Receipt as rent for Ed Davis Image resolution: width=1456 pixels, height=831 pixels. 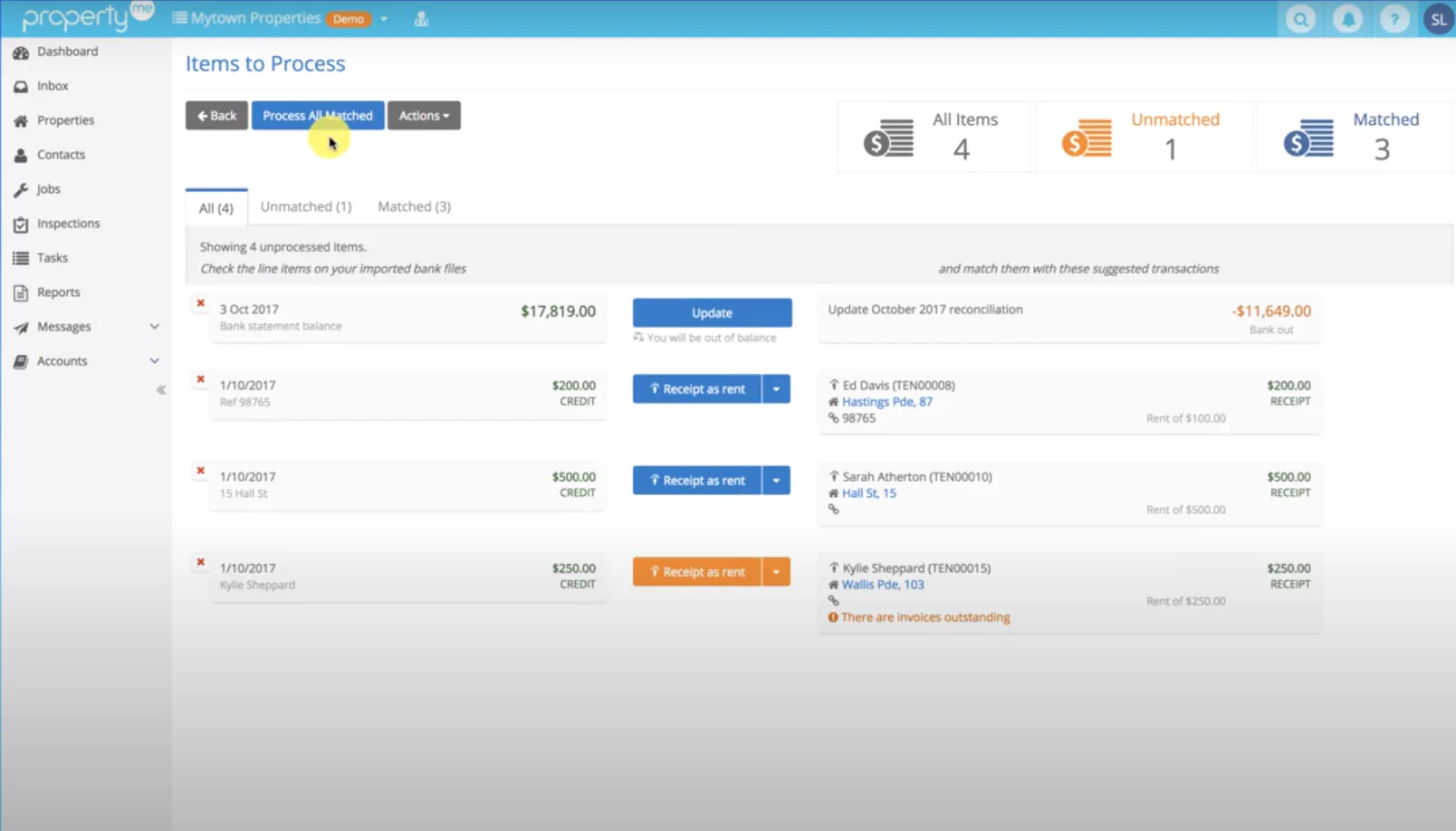(x=697, y=389)
